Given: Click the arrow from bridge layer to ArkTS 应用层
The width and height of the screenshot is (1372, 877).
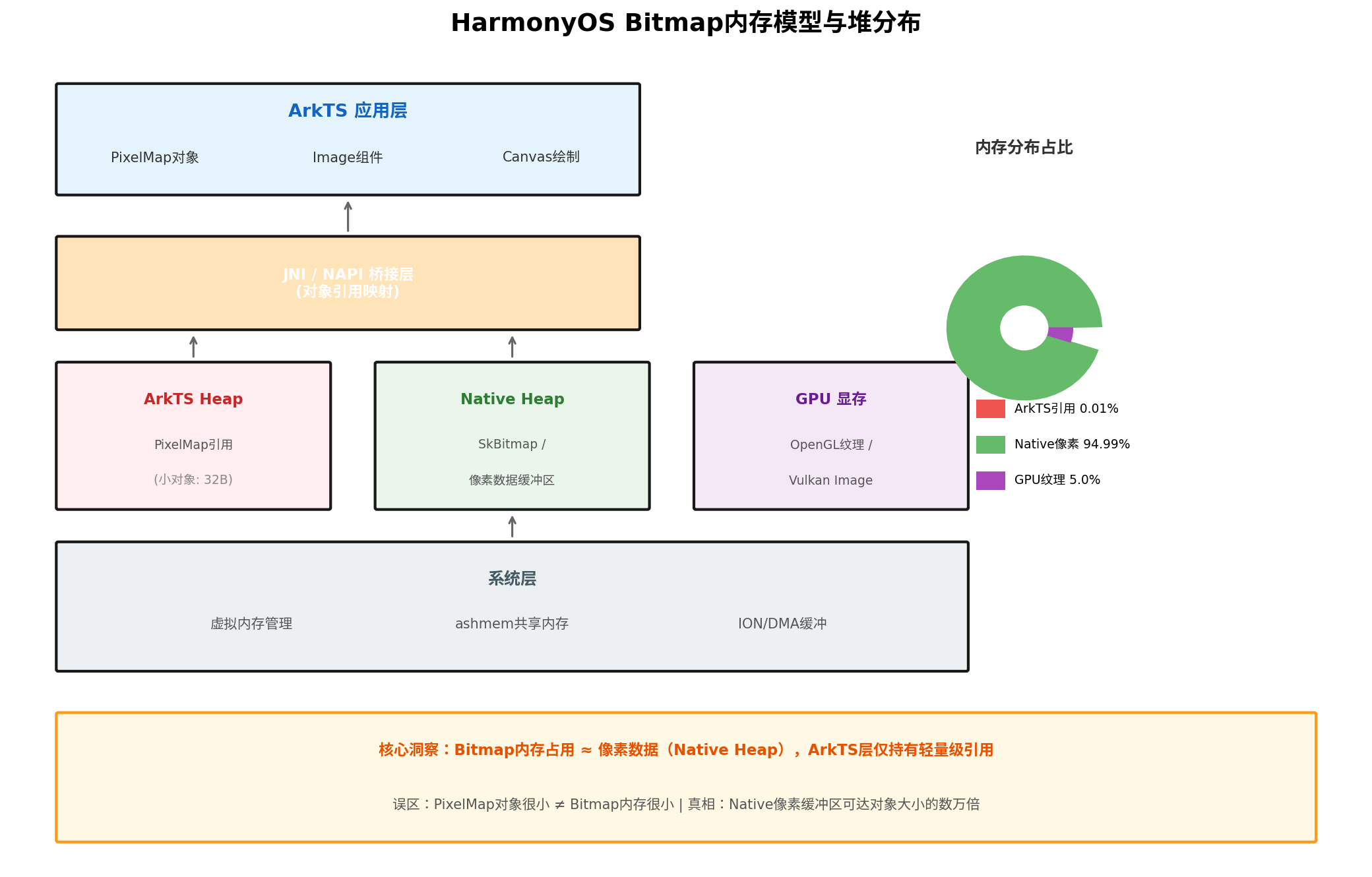Looking at the screenshot, I should (348, 216).
